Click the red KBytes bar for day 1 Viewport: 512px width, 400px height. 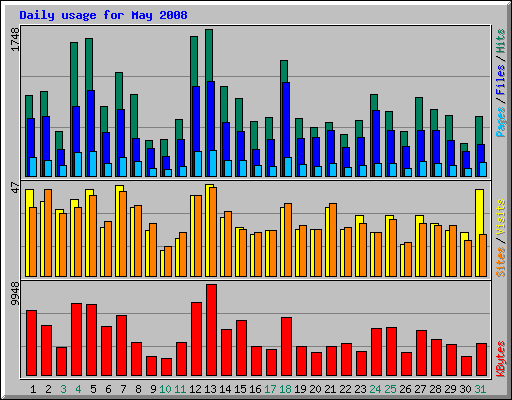31,343
